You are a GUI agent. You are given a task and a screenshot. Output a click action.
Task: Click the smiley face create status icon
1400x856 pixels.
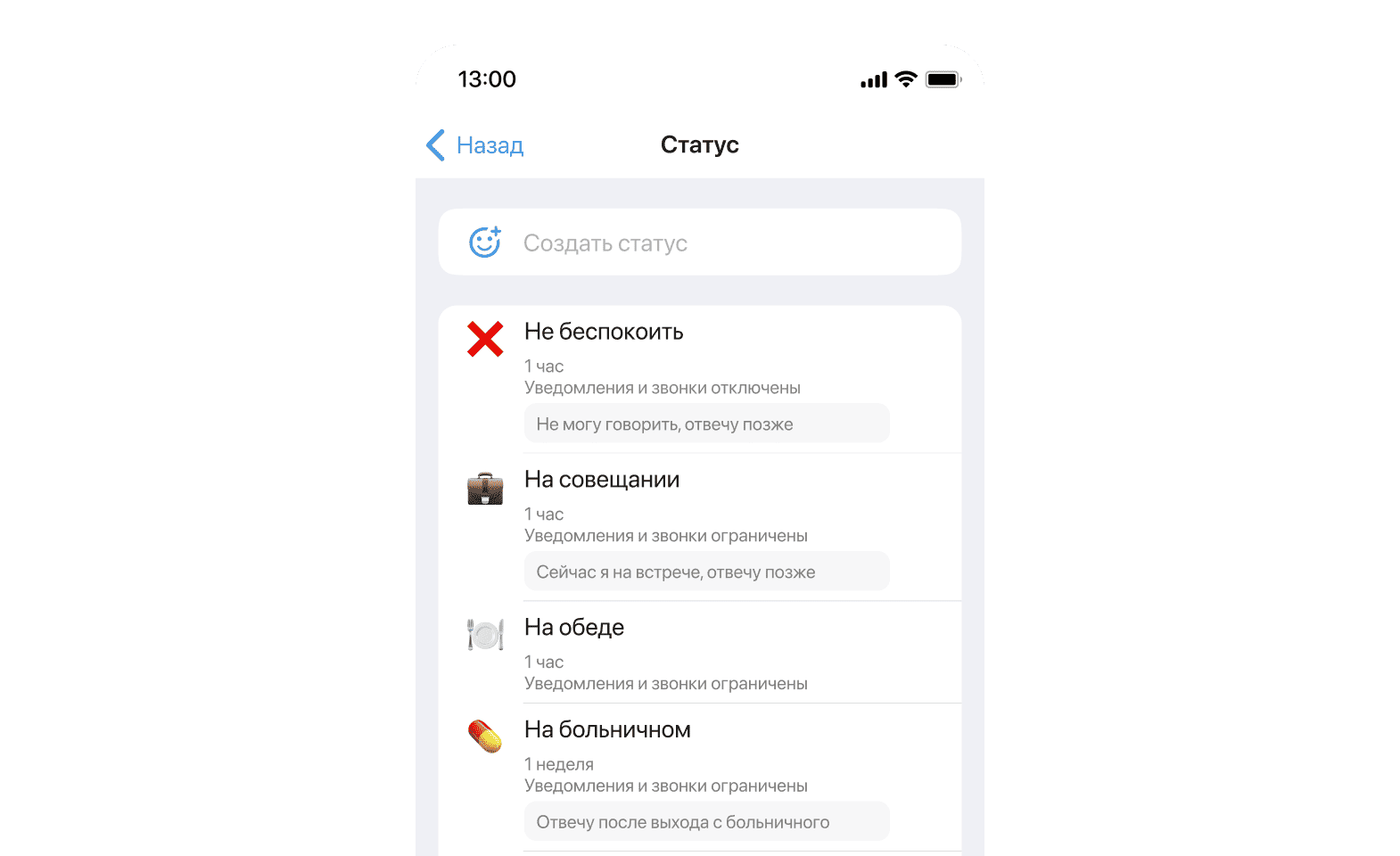coord(485,242)
